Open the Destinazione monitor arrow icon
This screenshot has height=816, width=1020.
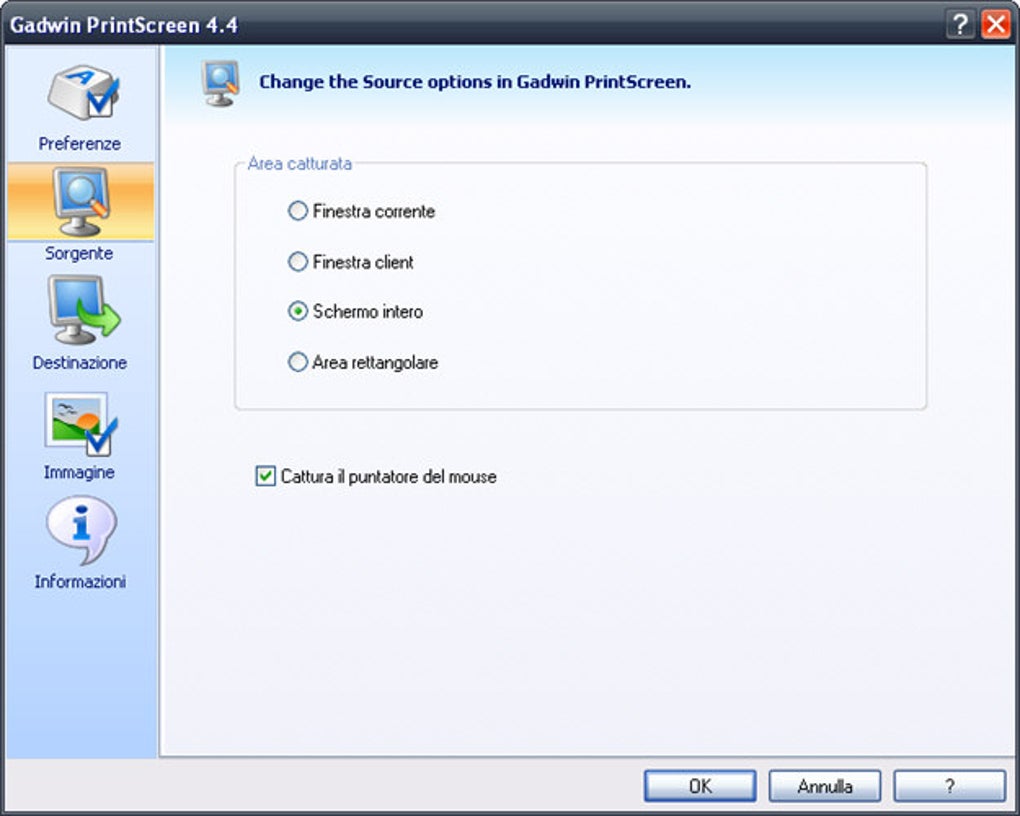(83, 309)
